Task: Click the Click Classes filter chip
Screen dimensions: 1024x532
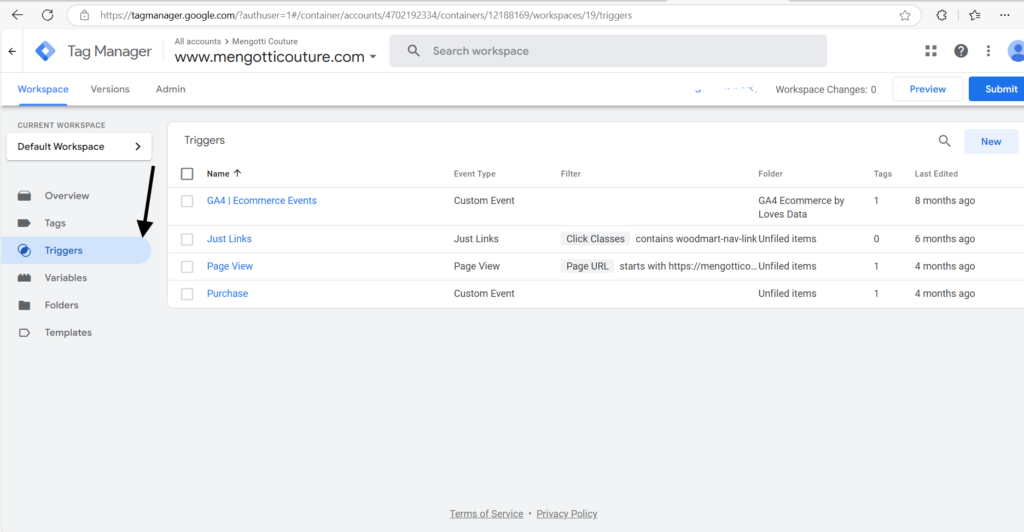Action: tap(595, 239)
